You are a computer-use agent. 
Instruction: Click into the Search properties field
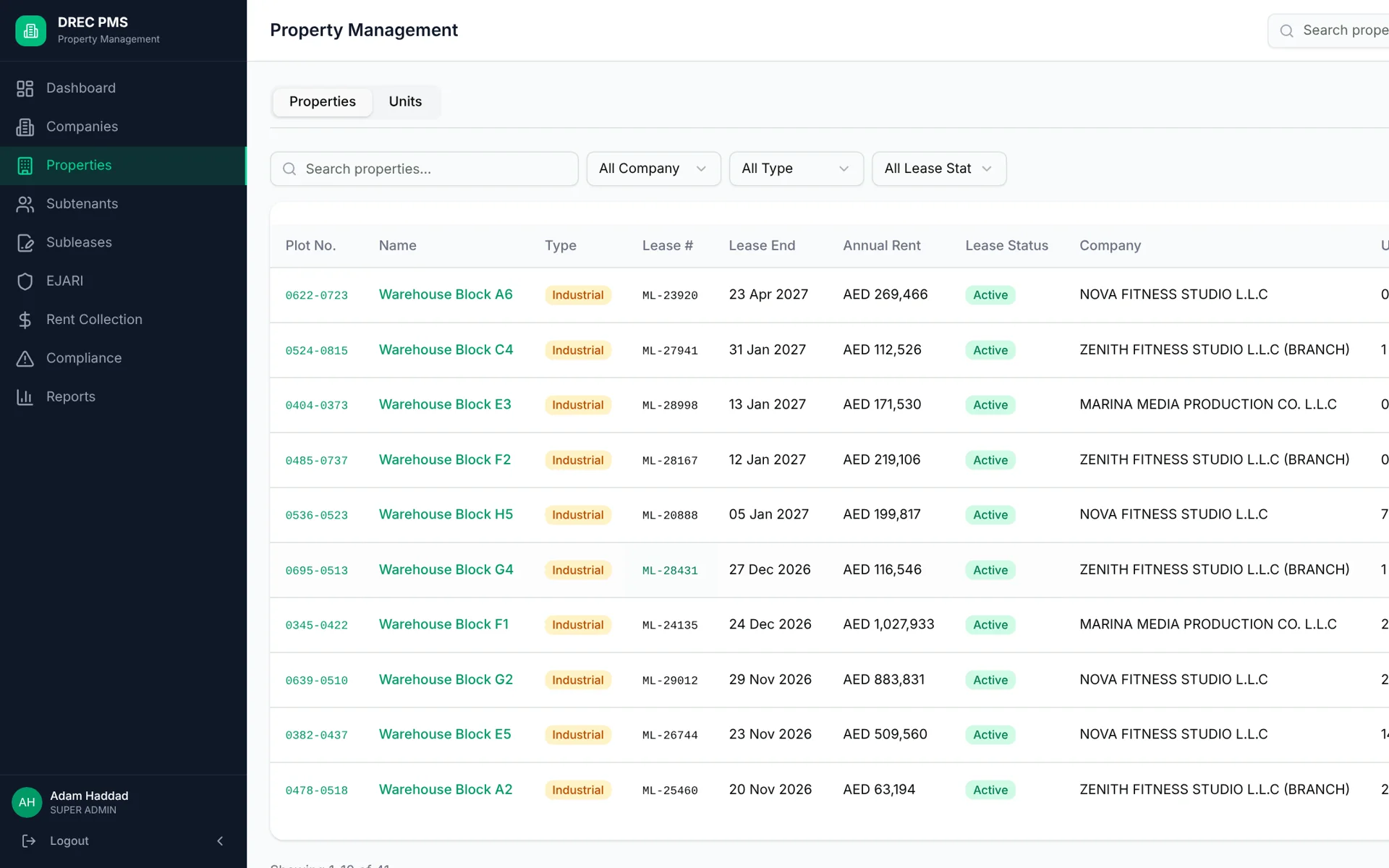coord(424,169)
